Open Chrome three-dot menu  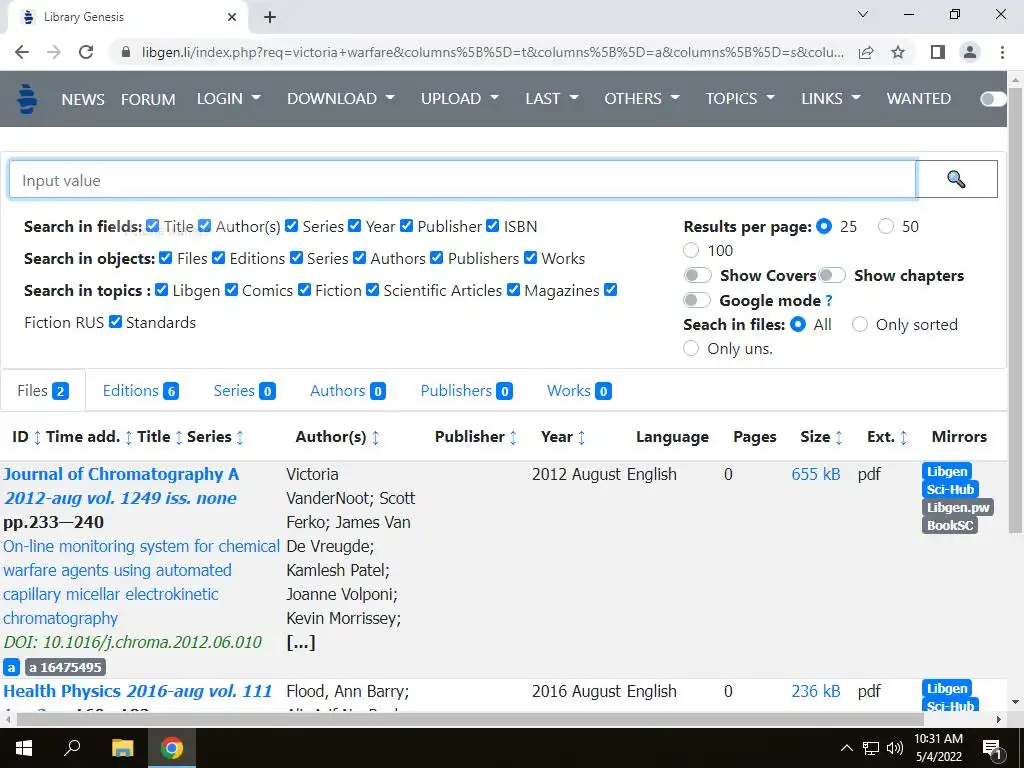click(x=1002, y=52)
